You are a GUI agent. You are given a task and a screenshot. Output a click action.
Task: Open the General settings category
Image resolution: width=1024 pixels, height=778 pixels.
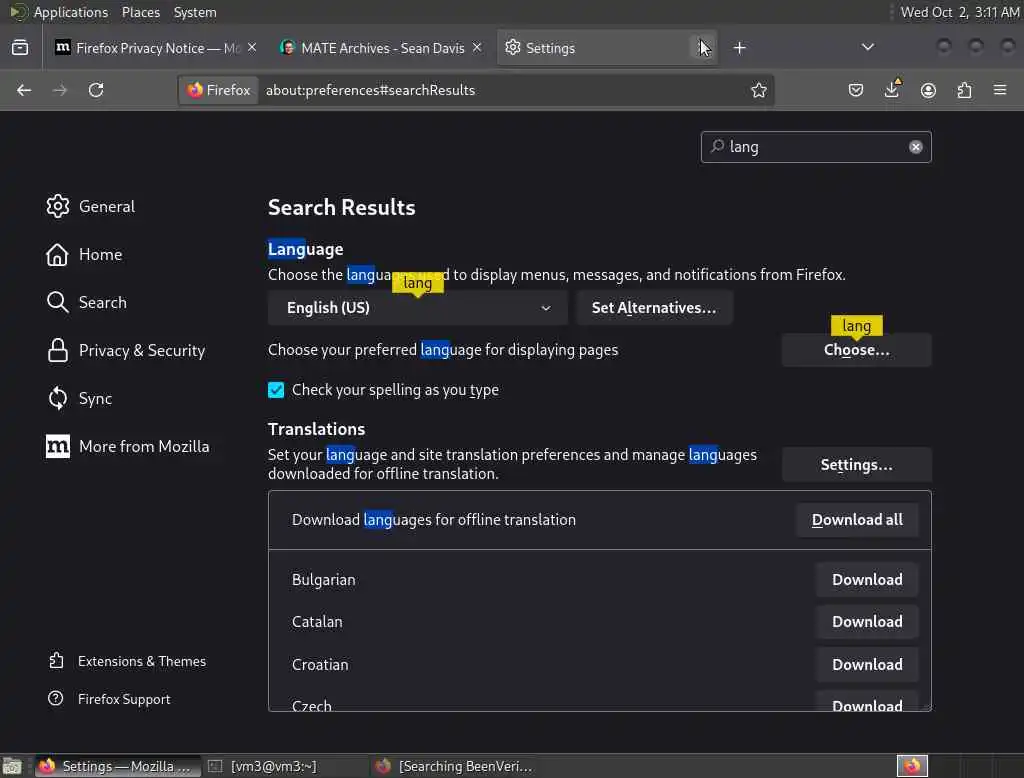[90, 206]
